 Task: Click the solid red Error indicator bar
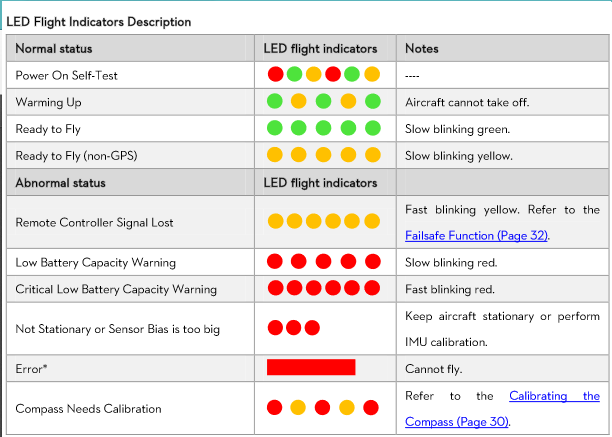(x=311, y=367)
